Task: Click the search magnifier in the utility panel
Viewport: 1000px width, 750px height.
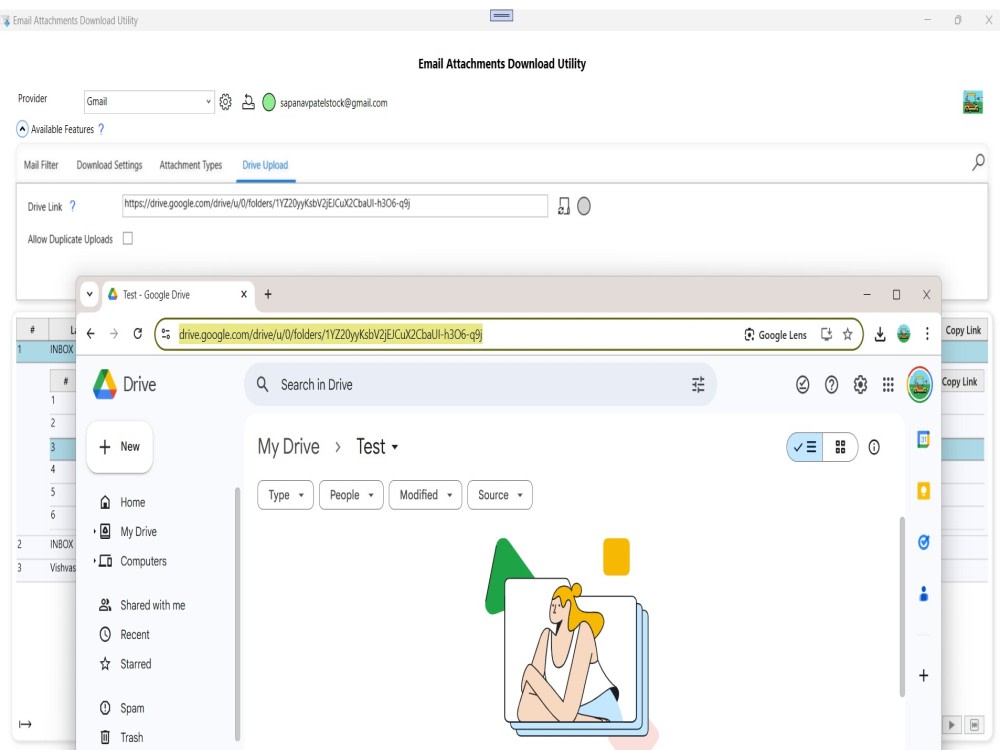Action: [x=978, y=162]
